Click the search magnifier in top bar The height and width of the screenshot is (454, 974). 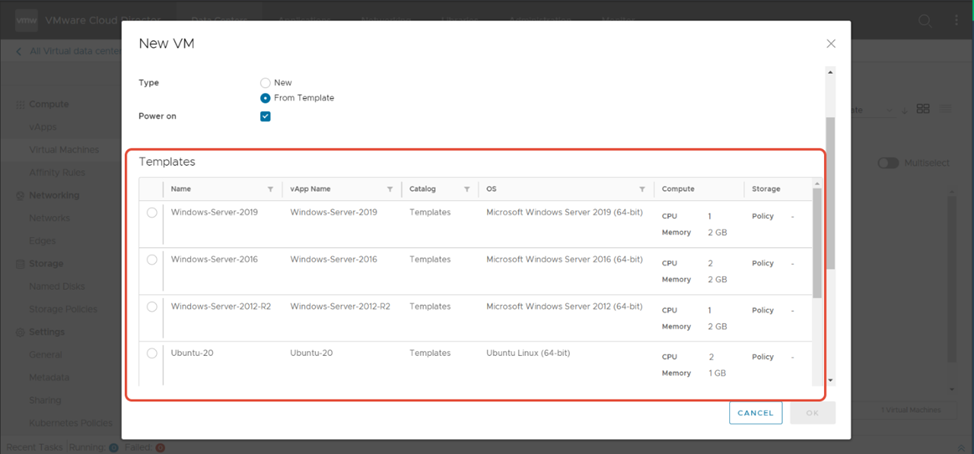coord(924,22)
